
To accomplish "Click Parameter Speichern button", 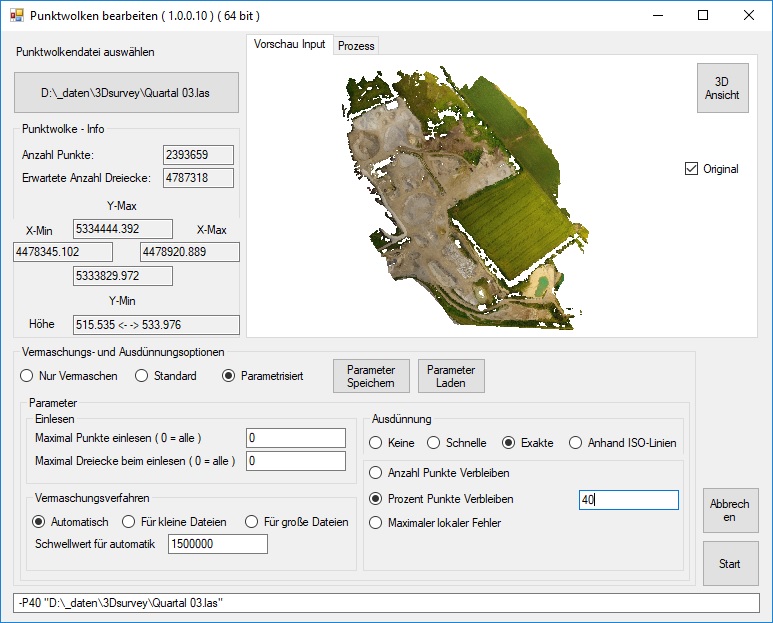I will click(371, 376).
